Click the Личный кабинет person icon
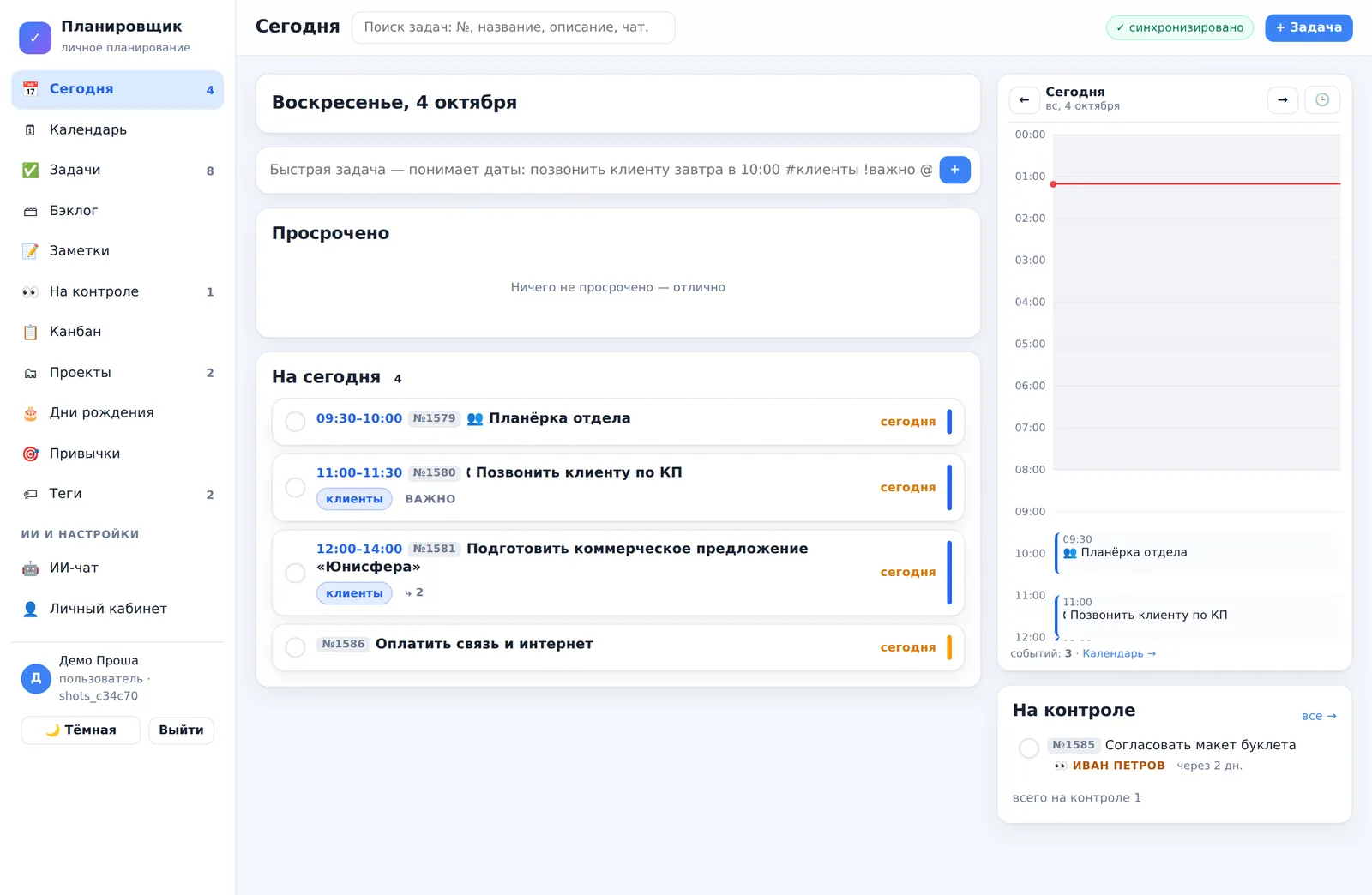Image resolution: width=1372 pixels, height=895 pixels. (30, 609)
